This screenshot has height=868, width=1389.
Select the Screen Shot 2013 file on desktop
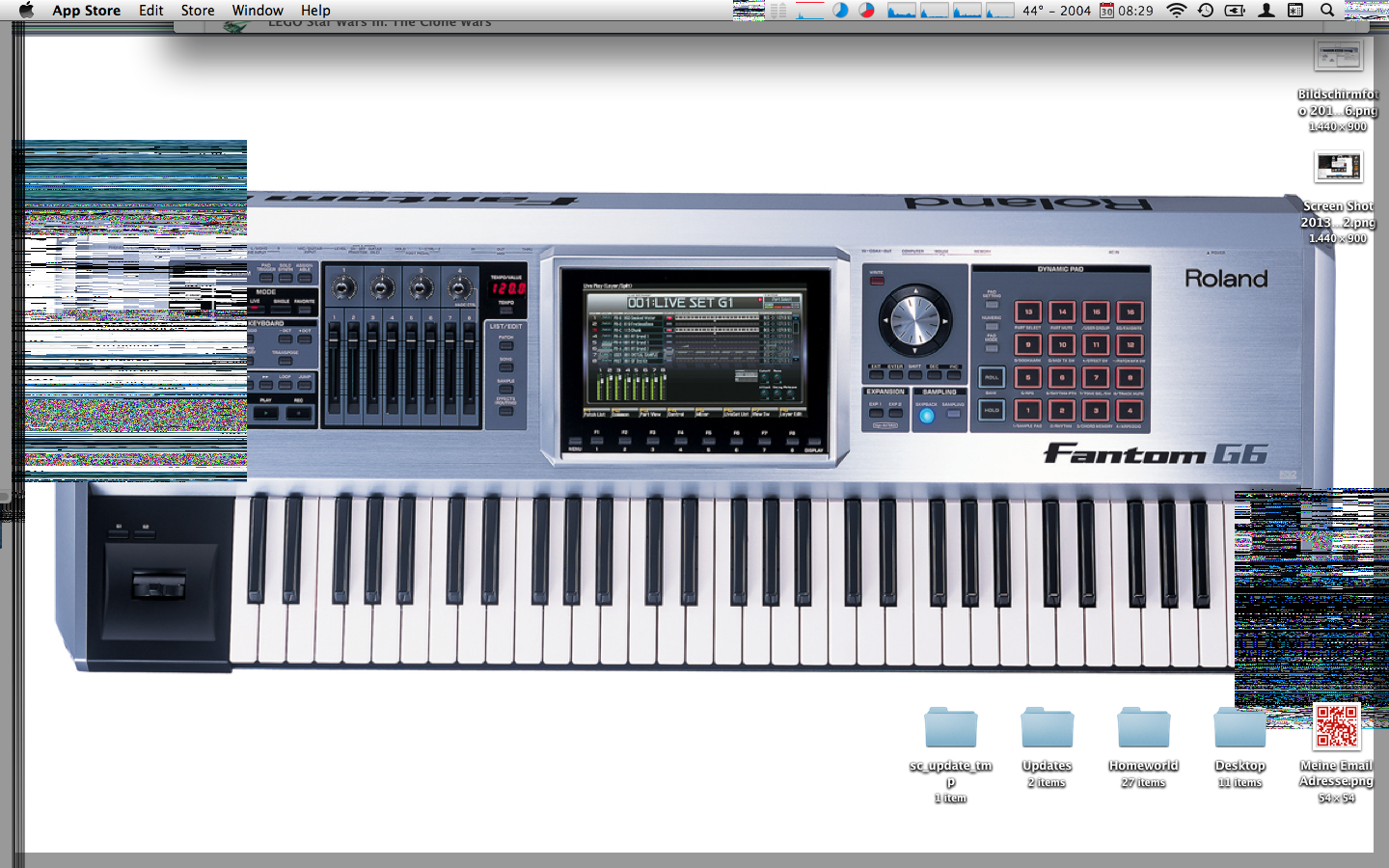pyautogui.click(x=1338, y=198)
